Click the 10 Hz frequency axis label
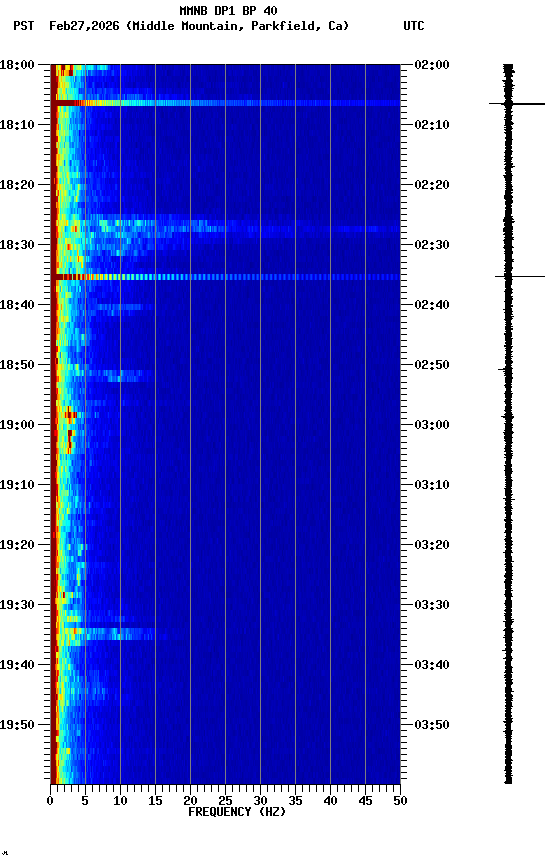The width and height of the screenshot is (552, 864). (x=120, y=801)
